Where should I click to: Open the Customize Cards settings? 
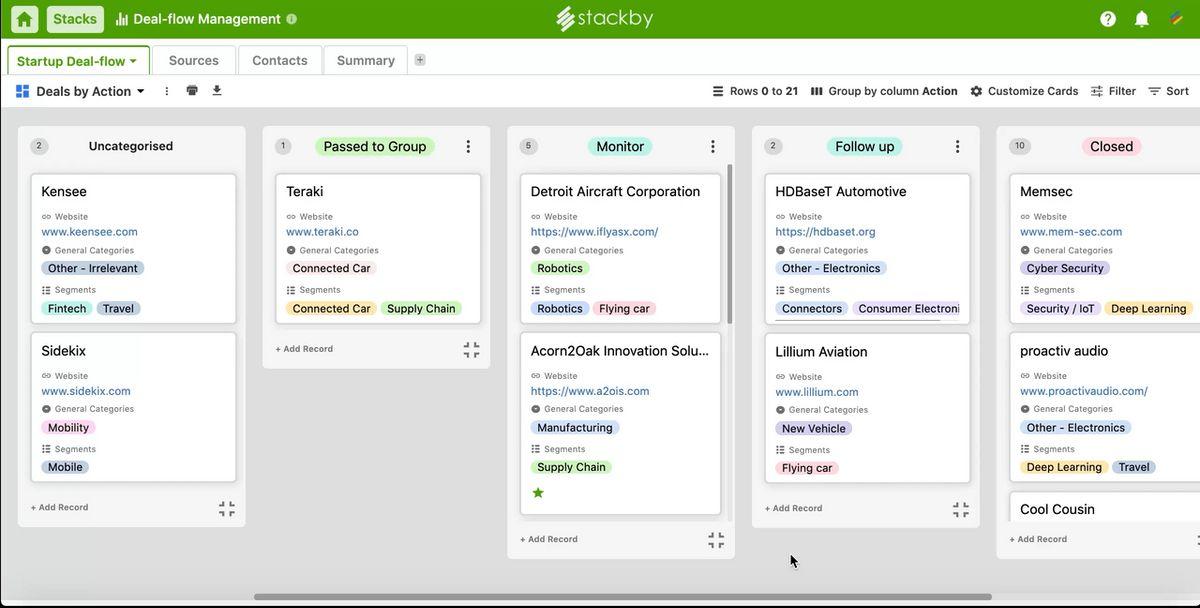[1024, 91]
